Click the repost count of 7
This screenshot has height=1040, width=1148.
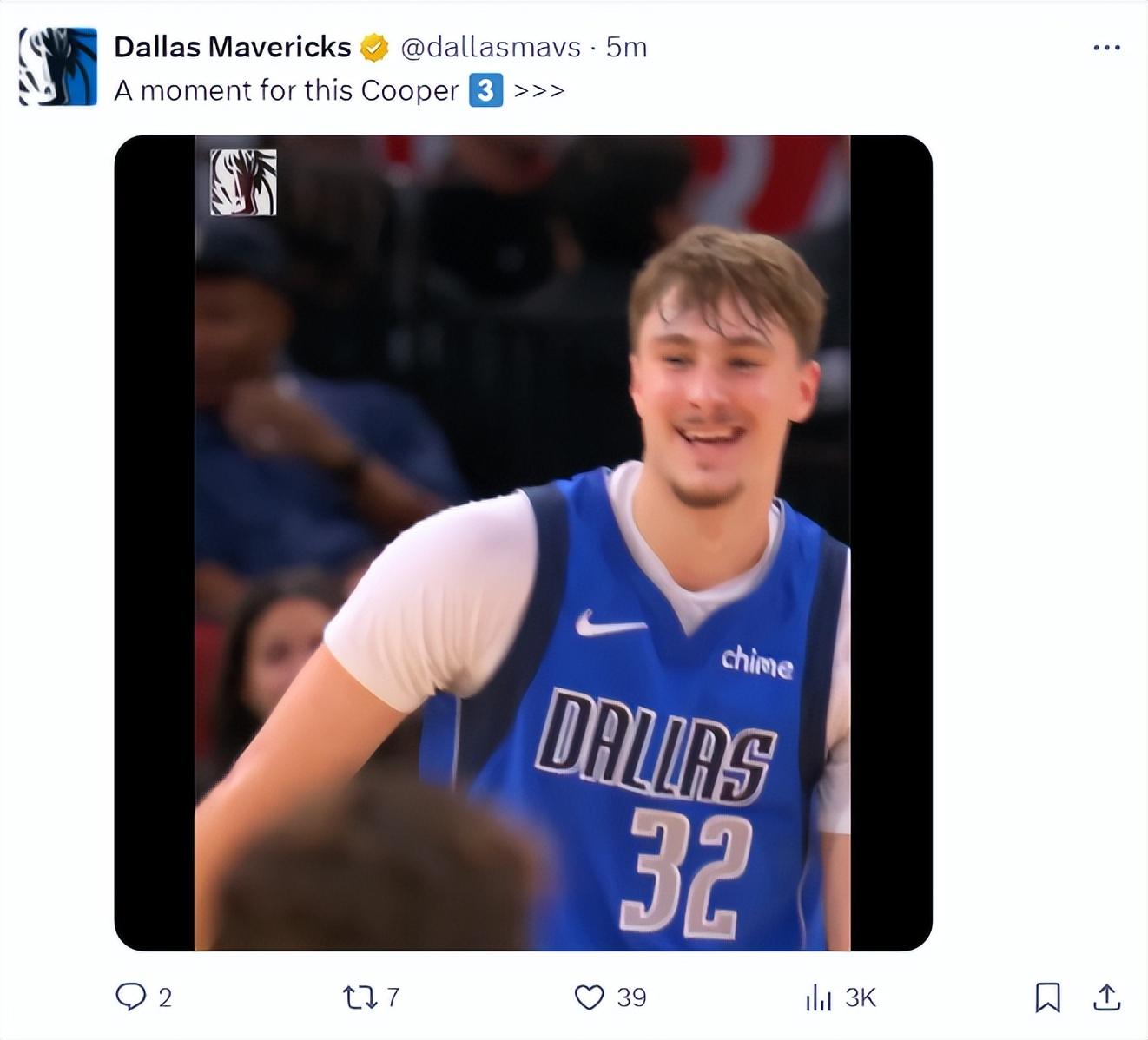point(393,997)
